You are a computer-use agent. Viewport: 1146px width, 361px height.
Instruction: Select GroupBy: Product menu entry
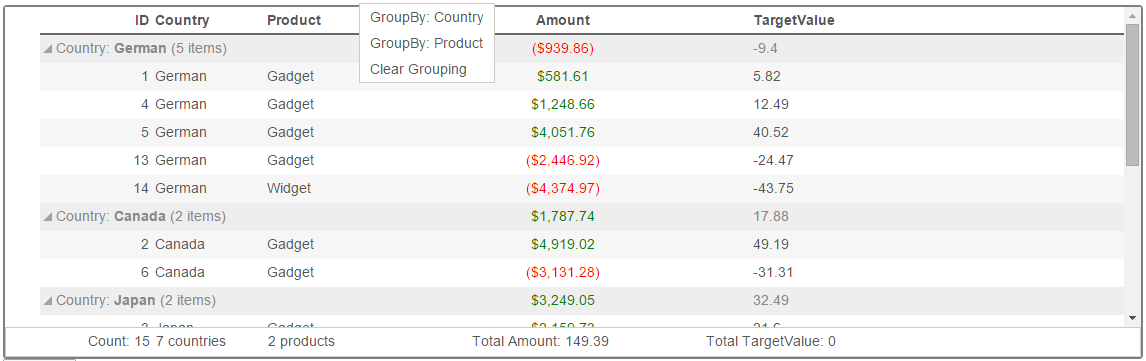pos(427,43)
